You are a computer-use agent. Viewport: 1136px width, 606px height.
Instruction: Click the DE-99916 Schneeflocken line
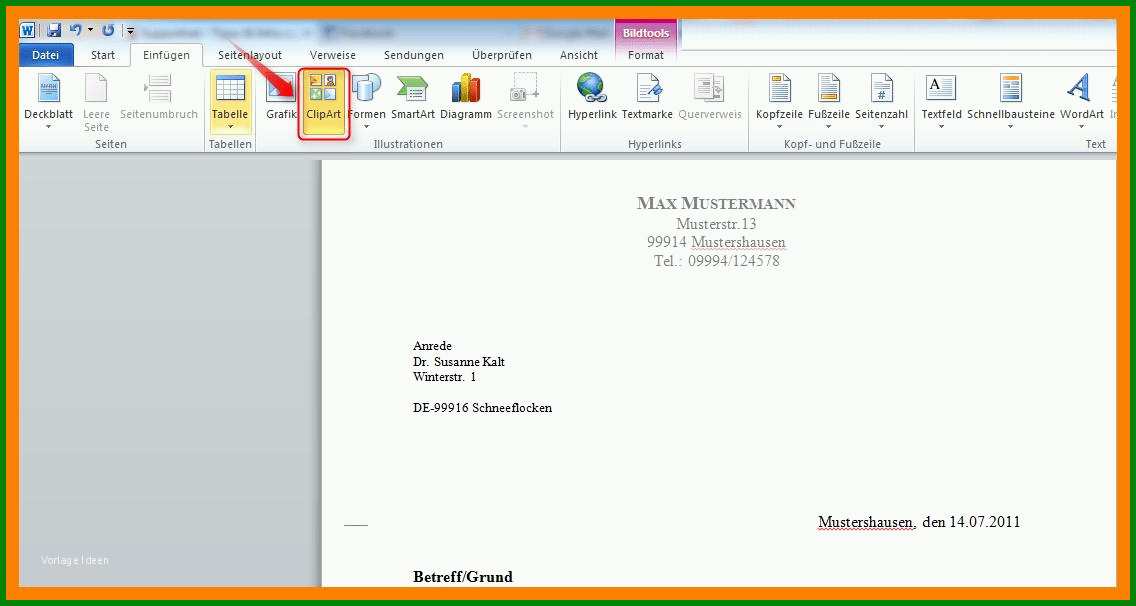[x=483, y=408]
